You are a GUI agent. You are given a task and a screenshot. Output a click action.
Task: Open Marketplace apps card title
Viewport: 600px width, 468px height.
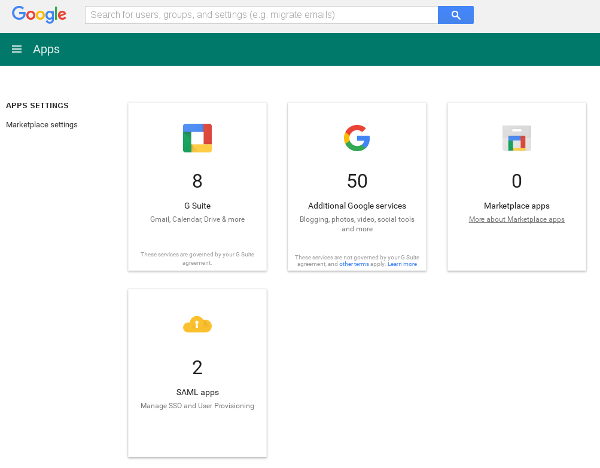pos(517,206)
